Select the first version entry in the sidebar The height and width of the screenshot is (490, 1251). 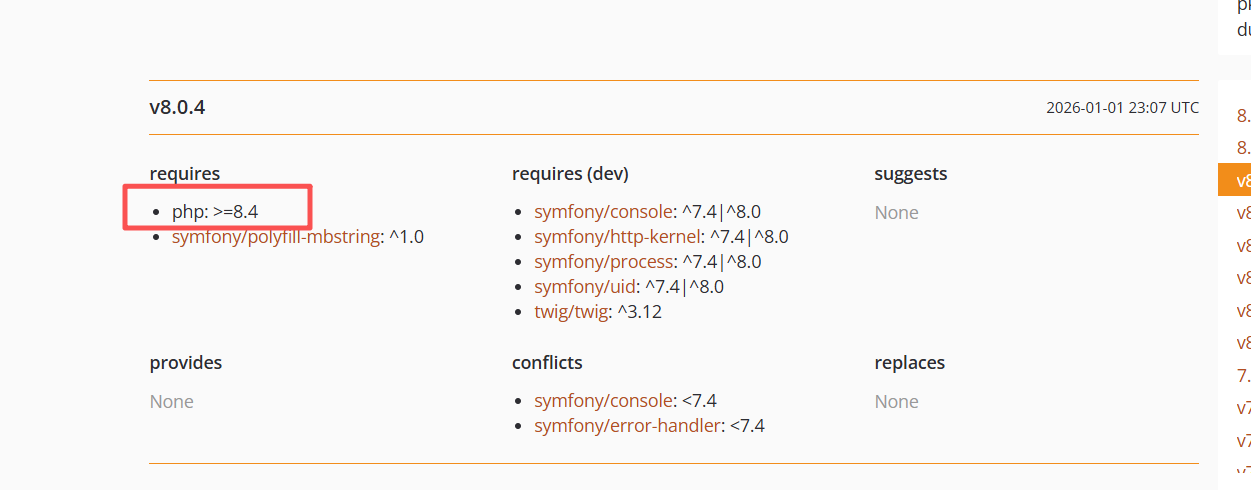tap(1243, 115)
